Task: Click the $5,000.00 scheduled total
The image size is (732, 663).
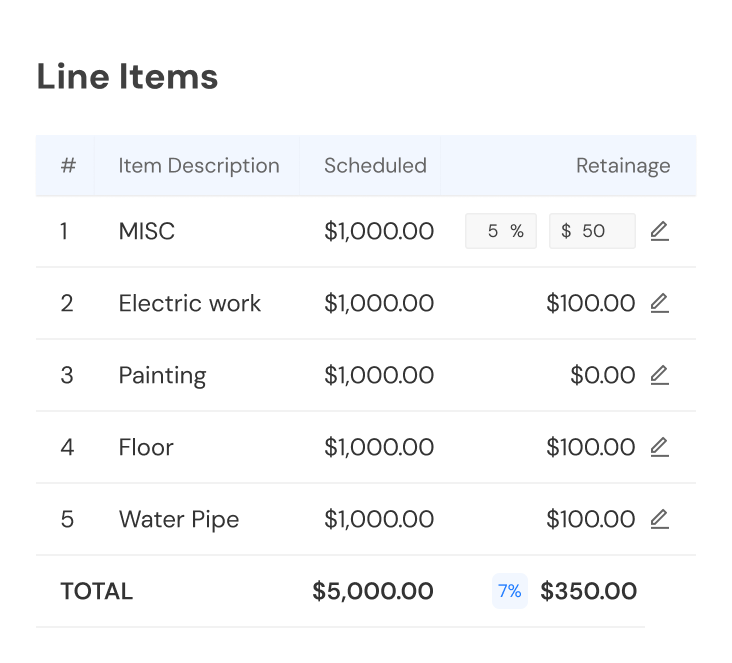Action: 373,591
